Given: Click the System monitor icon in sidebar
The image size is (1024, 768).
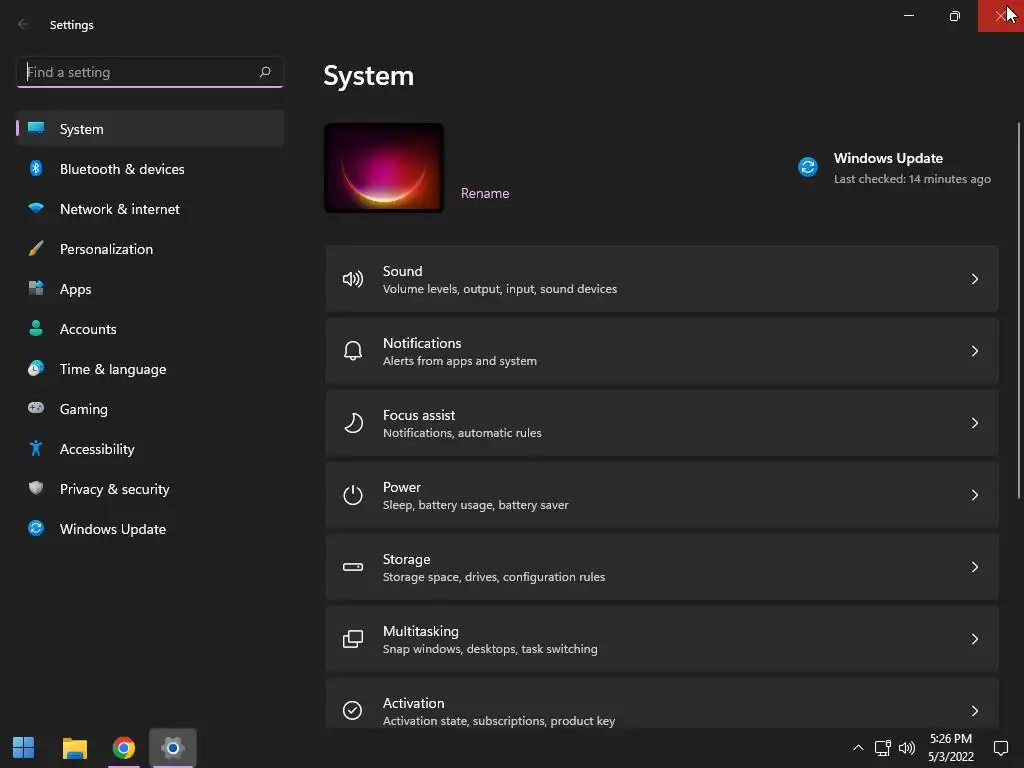Looking at the screenshot, I should click(x=36, y=128).
